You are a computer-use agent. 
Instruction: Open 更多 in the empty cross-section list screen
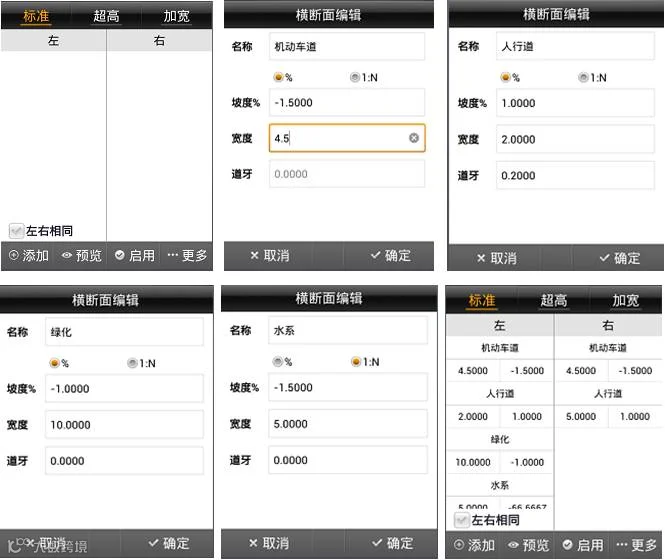[187, 255]
